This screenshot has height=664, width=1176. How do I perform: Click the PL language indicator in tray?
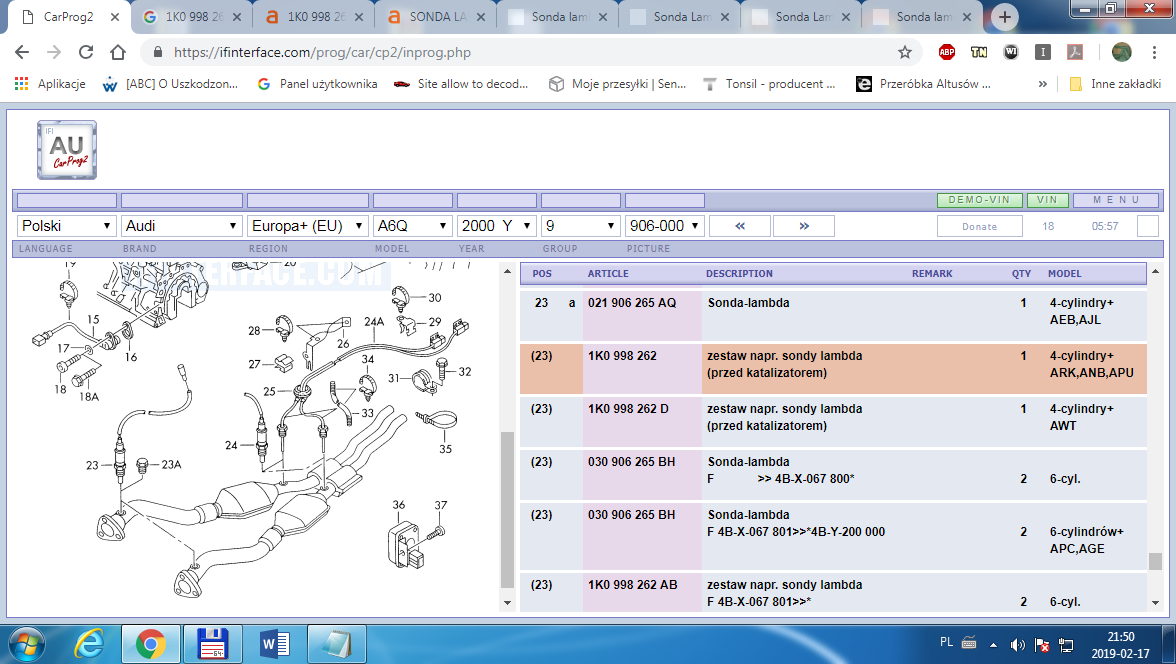946,642
